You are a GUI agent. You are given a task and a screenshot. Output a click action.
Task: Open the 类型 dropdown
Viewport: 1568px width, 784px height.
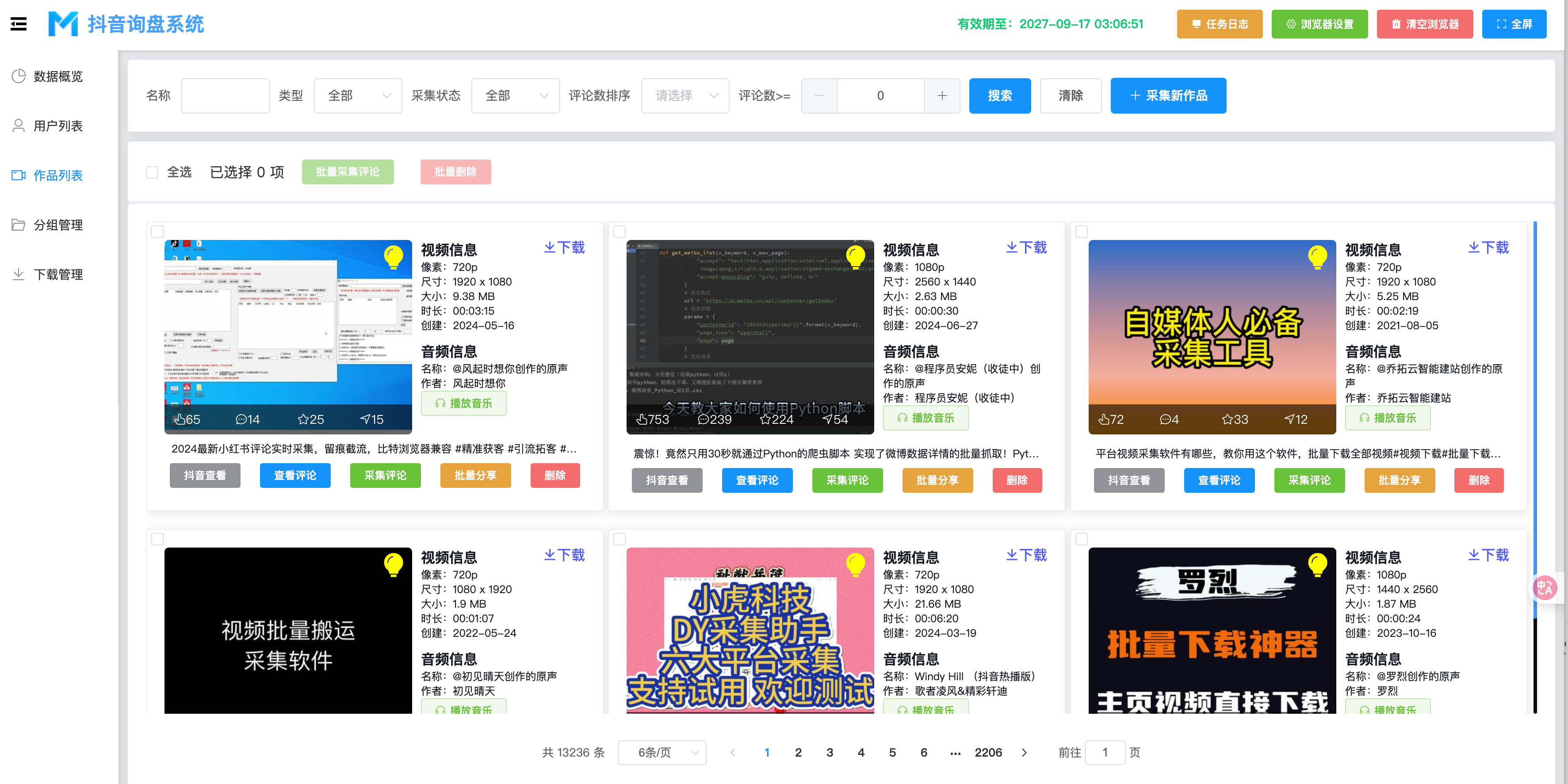pos(358,95)
